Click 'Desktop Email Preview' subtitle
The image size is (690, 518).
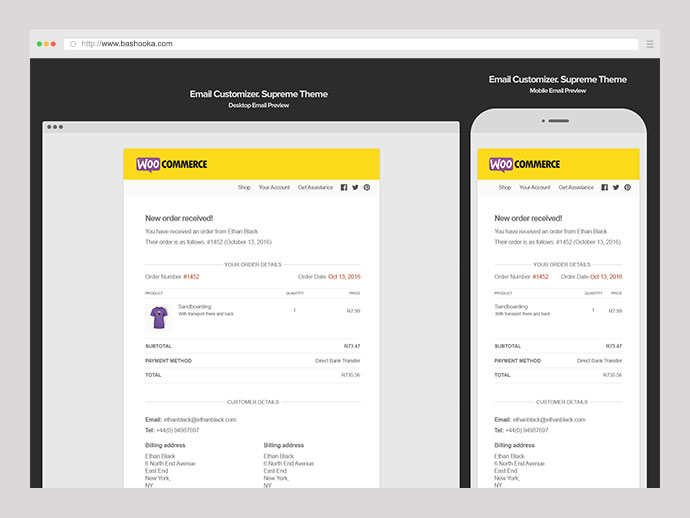[259, 106]
